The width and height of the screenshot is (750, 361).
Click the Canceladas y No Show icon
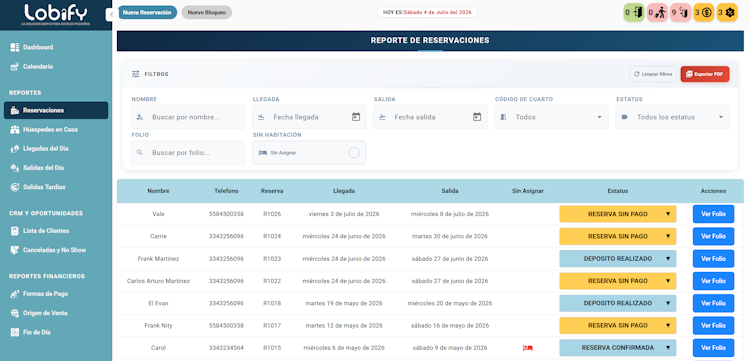tap(14, 250)
